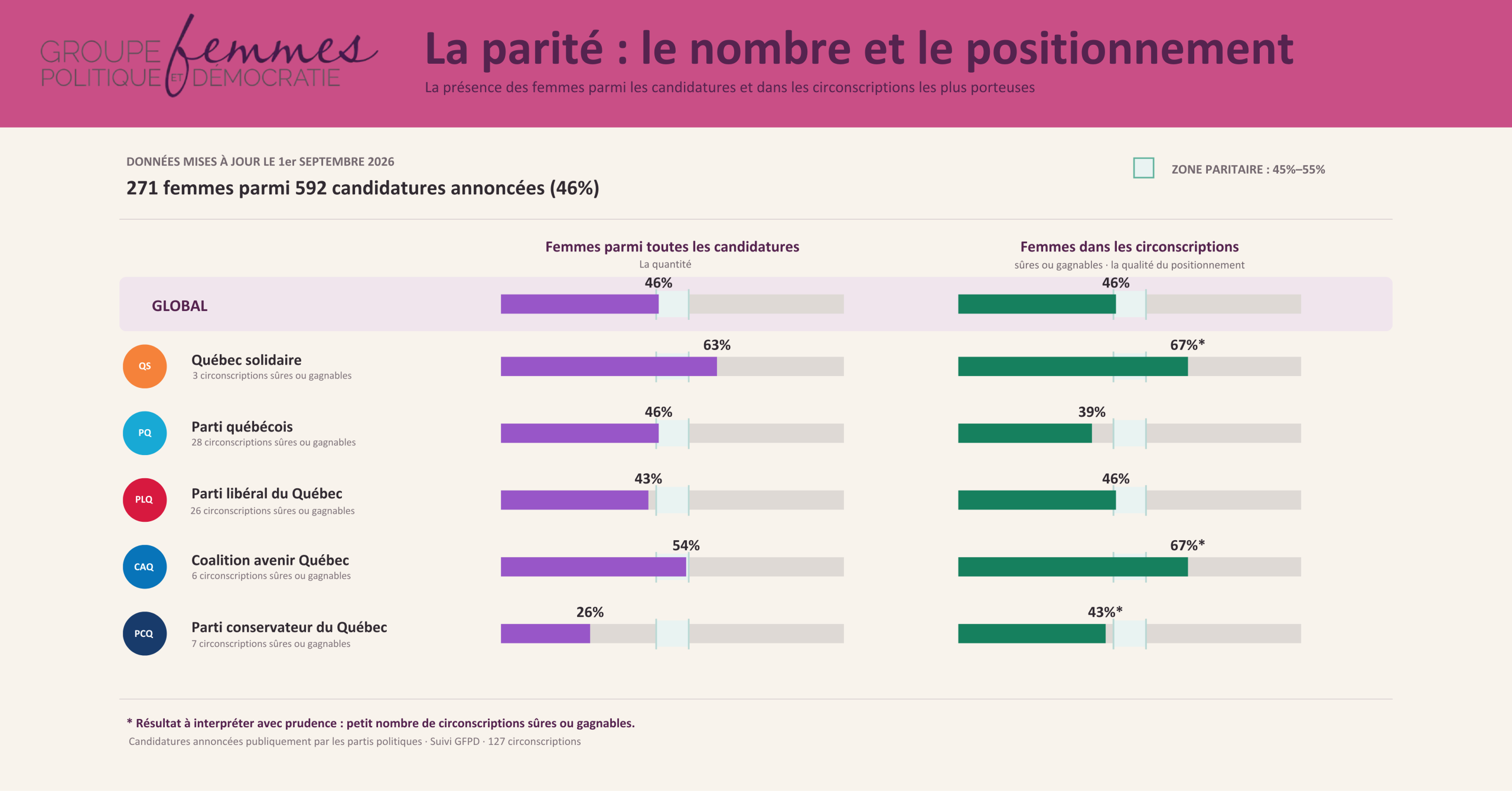
Task: Click the purple GLOBAL 46% candidatures bar
Action: pyautogui.click(x=579, y=304)
